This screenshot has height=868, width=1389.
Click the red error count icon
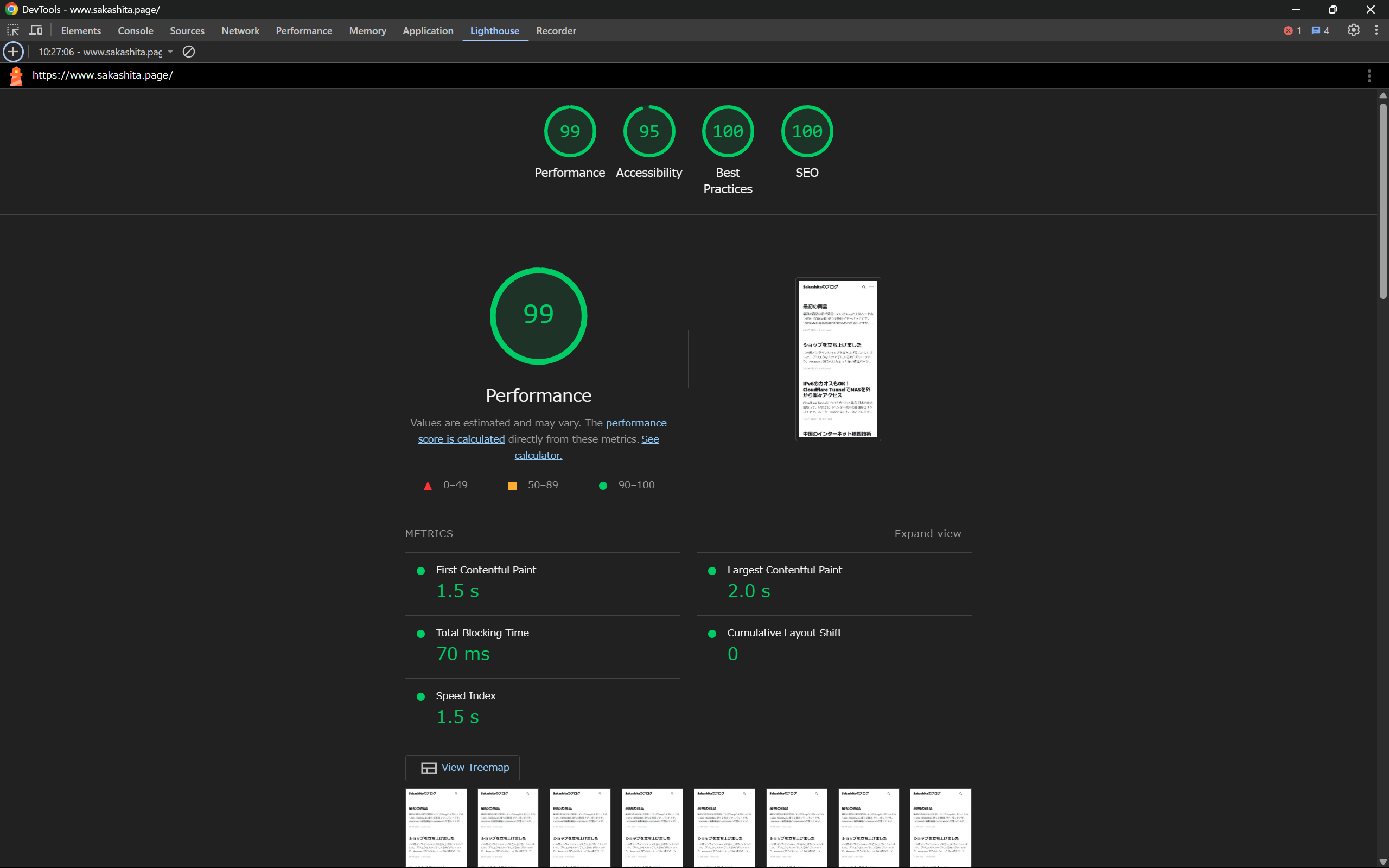click(x=1289, y=30)
